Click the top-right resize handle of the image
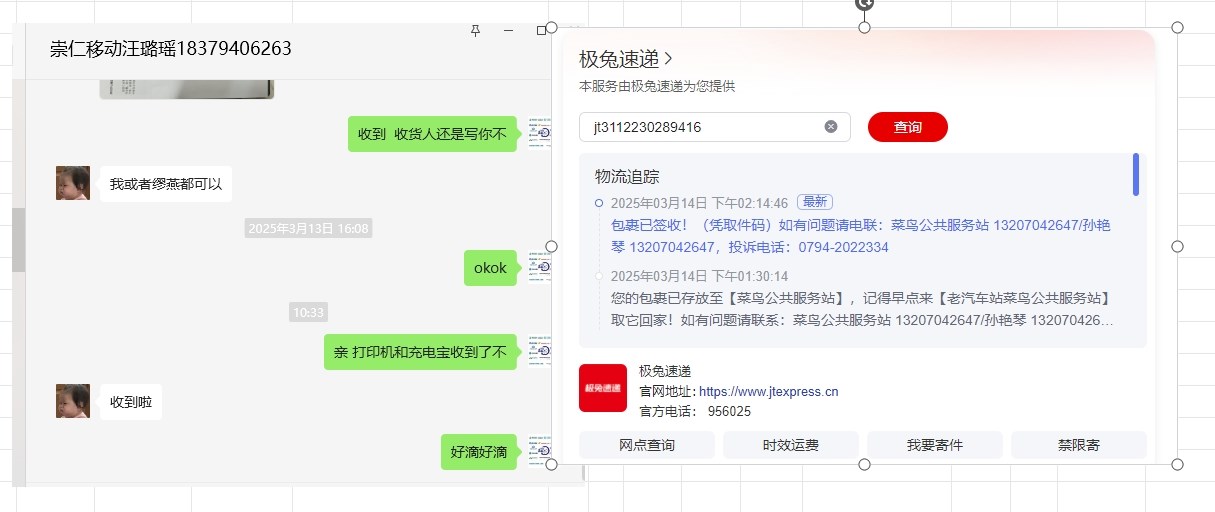The height and width of the screenshot is (512, 1215). (x=1177, y=27)
